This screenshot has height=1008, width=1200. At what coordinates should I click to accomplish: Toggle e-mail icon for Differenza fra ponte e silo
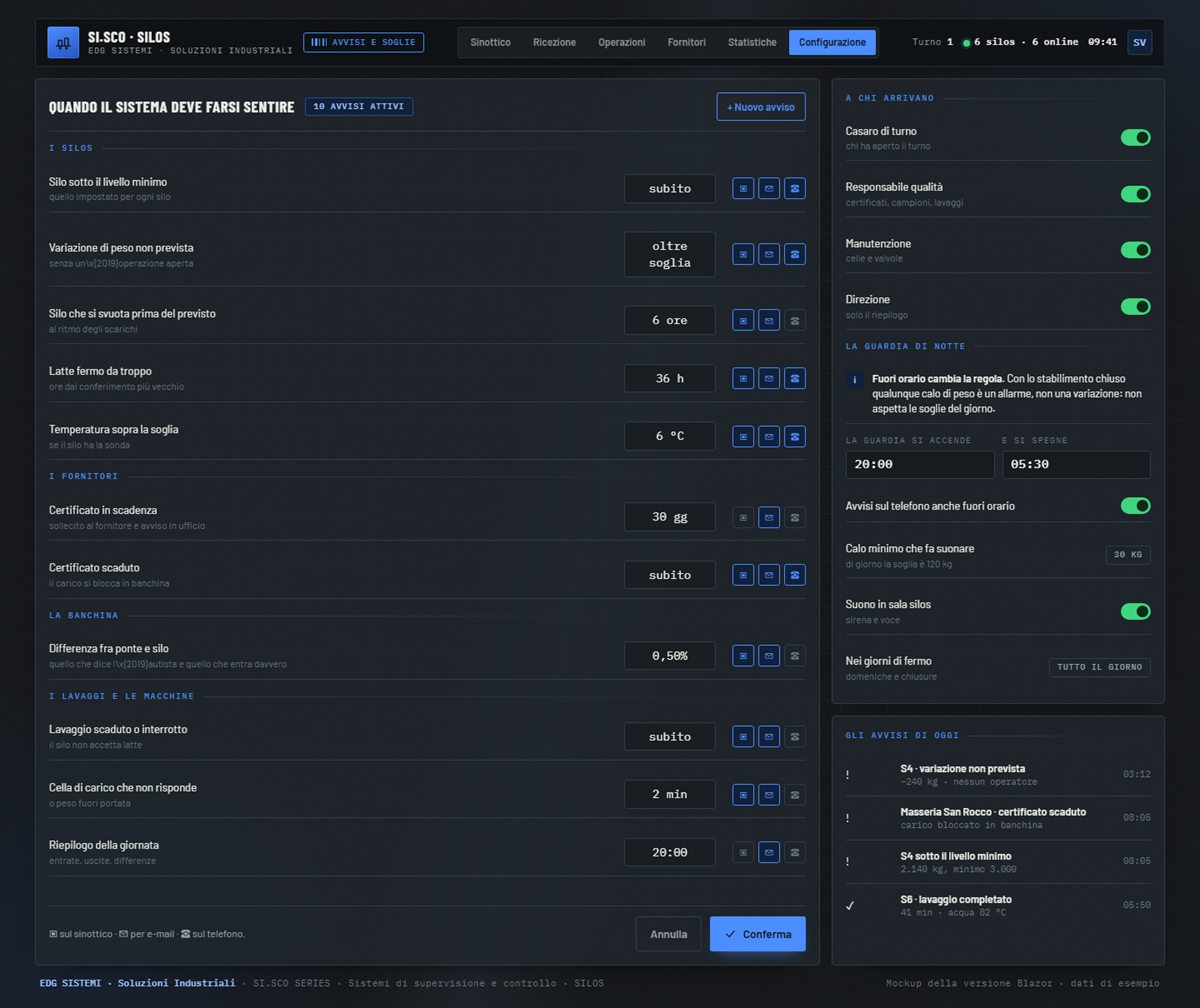pos(769,655)
